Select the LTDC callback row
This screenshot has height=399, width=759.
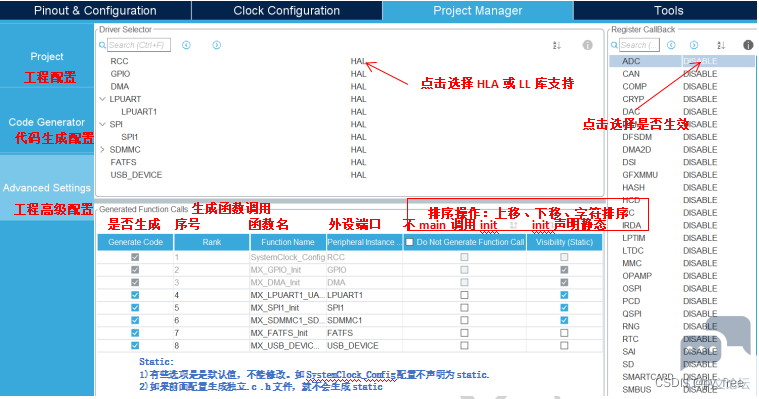click(x=682, y=250)
